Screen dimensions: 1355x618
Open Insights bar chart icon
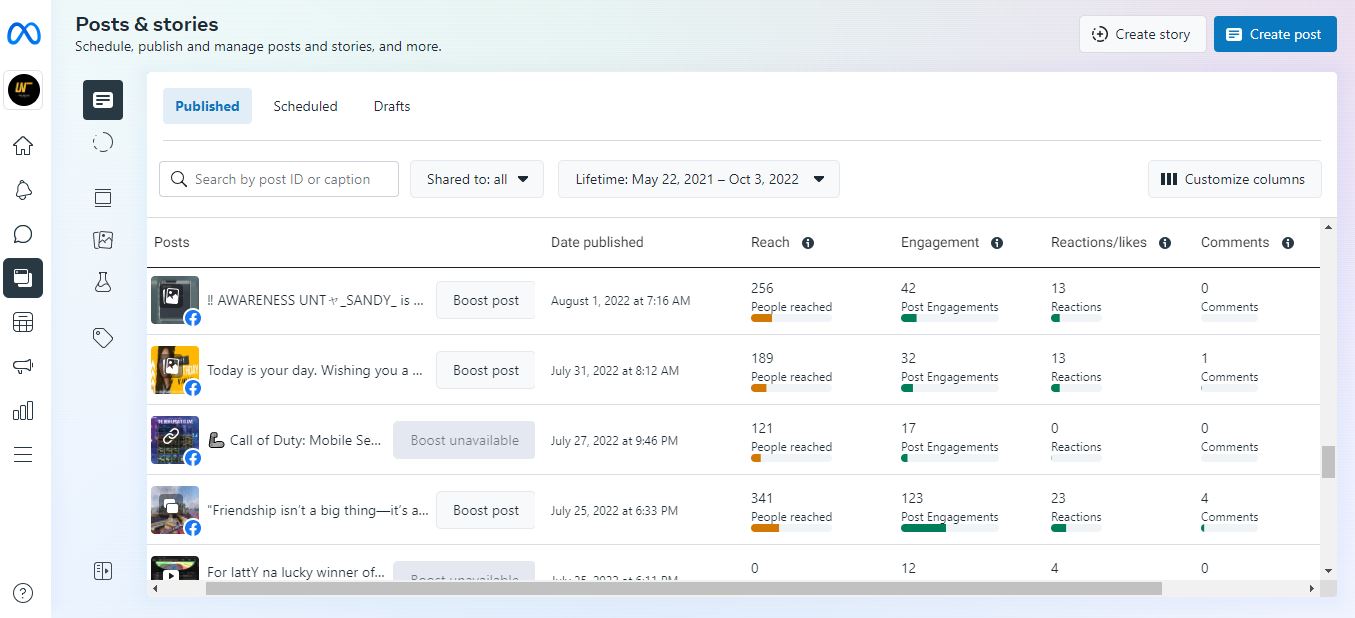click(23, 410)
